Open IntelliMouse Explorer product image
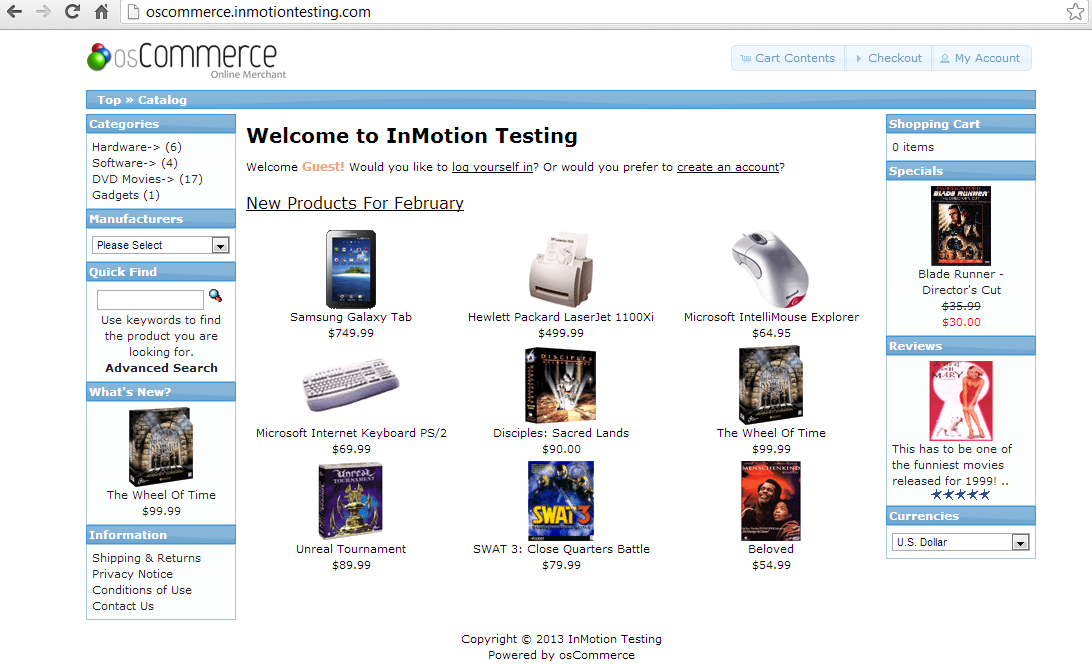1092x664 pixels. [770, 269]
